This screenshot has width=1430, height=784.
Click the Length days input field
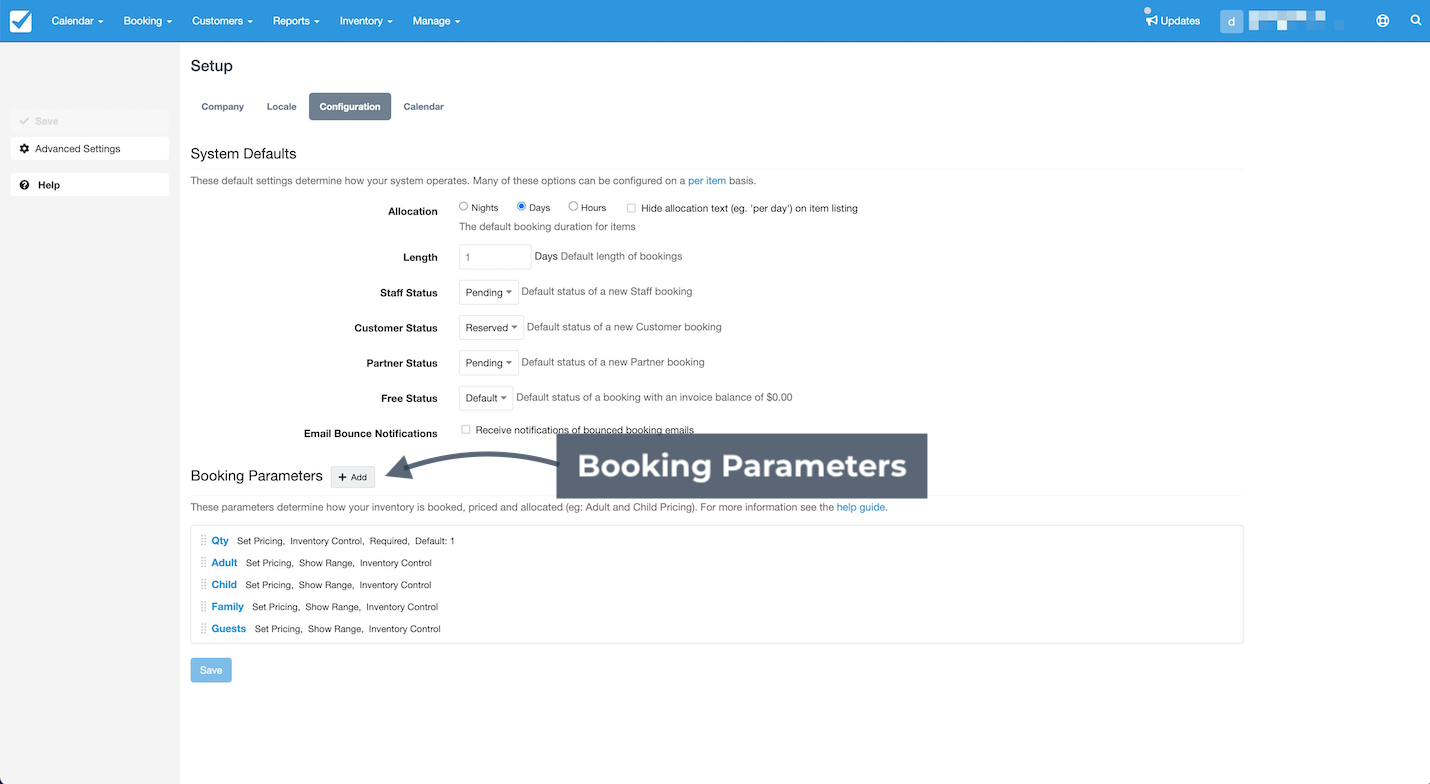click(495, 257)
